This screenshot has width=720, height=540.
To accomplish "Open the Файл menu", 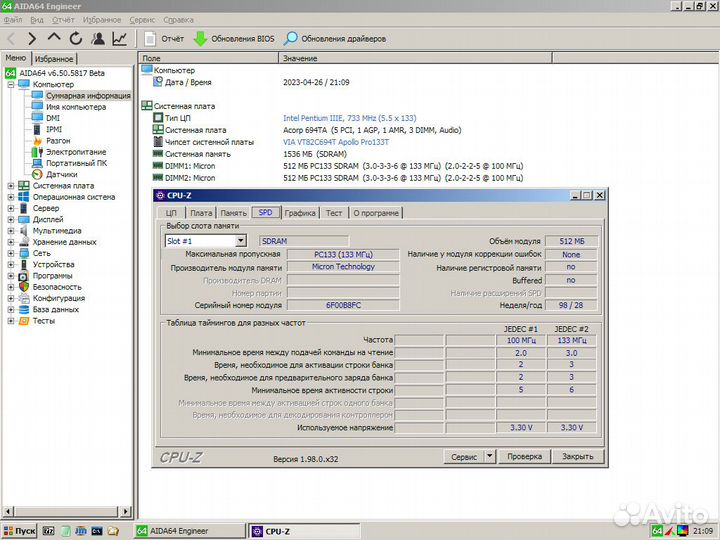I will tap(13, 20).
